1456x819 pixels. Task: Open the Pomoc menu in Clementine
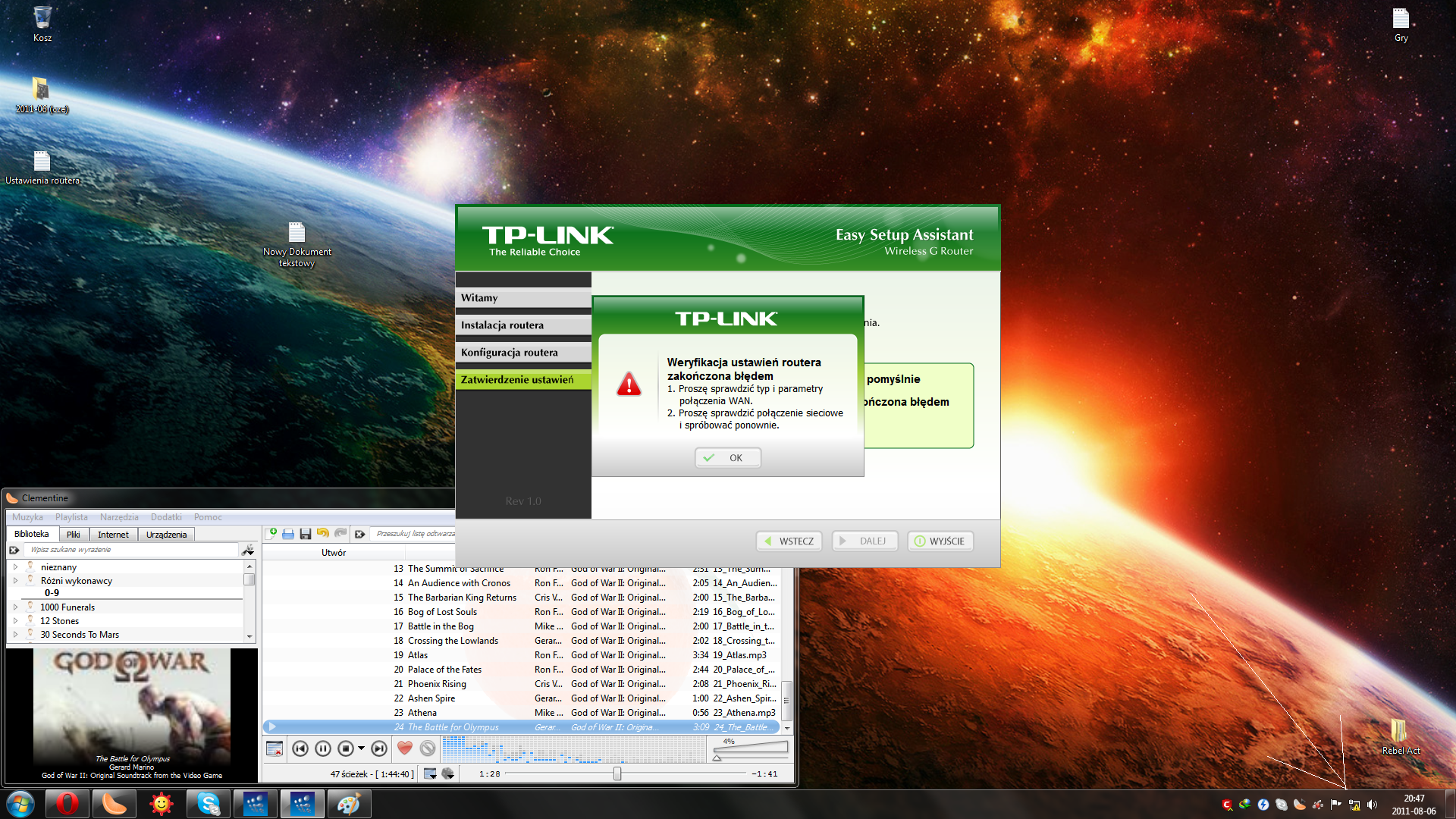[208, 517]
